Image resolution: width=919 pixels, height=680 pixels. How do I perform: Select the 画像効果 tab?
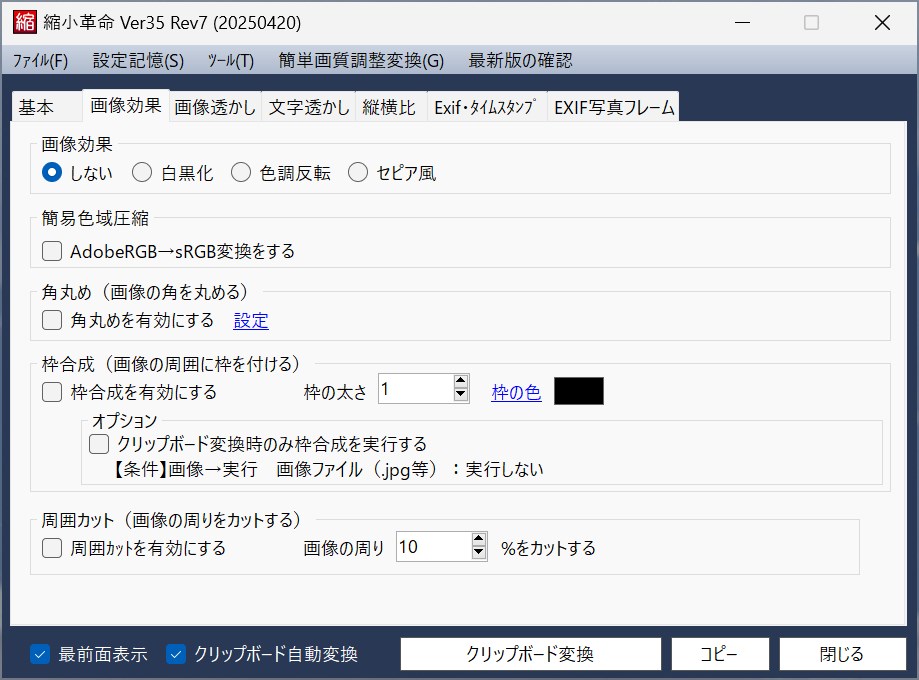coord(126,106)
